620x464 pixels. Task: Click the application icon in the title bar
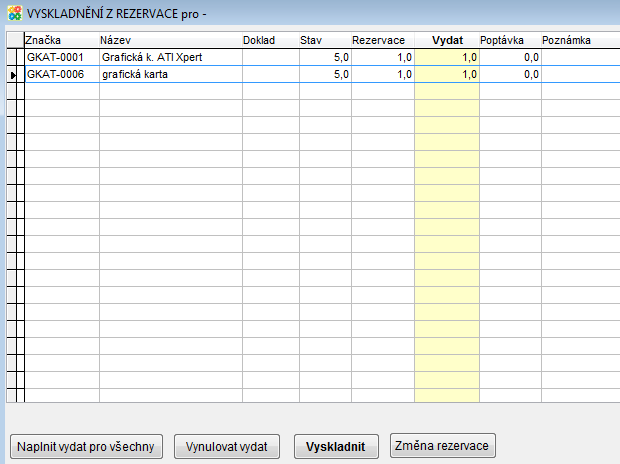15,13
